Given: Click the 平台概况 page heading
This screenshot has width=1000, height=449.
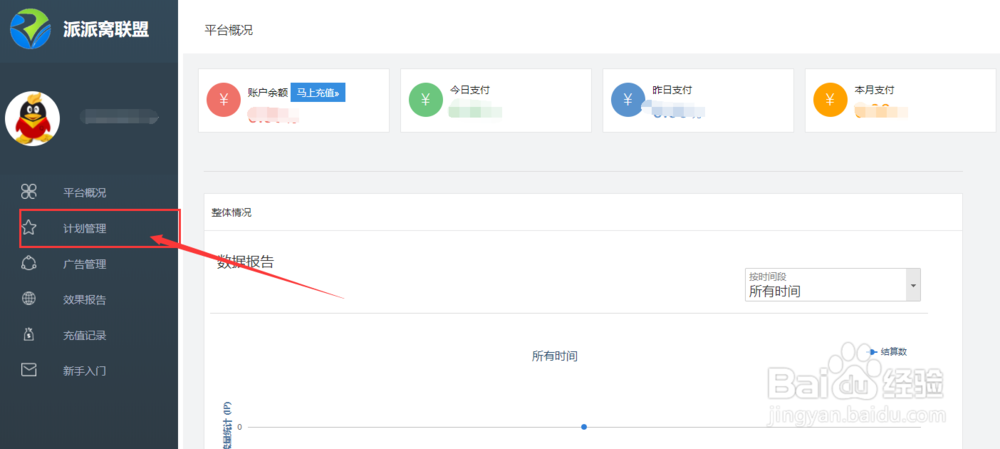Looking at the screenshot, I should pyautogui.click(x=228, y=31).
